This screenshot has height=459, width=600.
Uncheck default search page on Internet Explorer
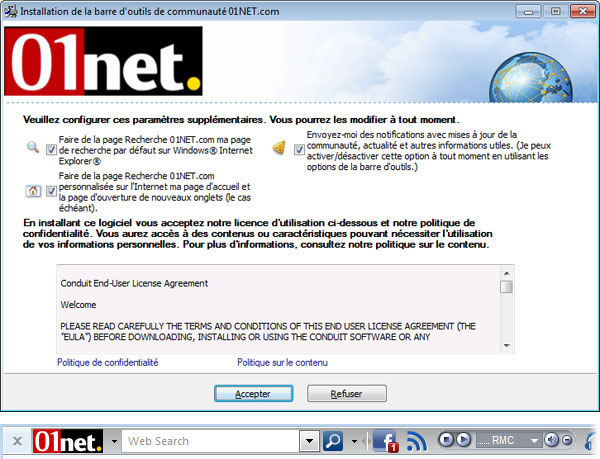point(51,150)
